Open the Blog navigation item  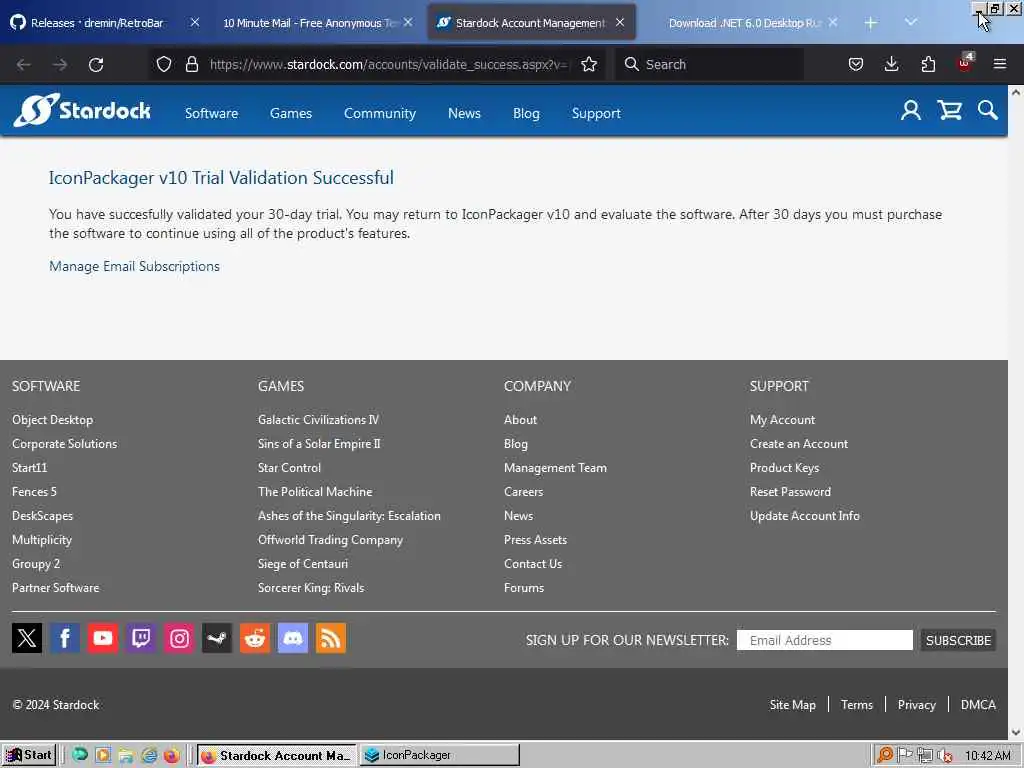tap(526, 113)
